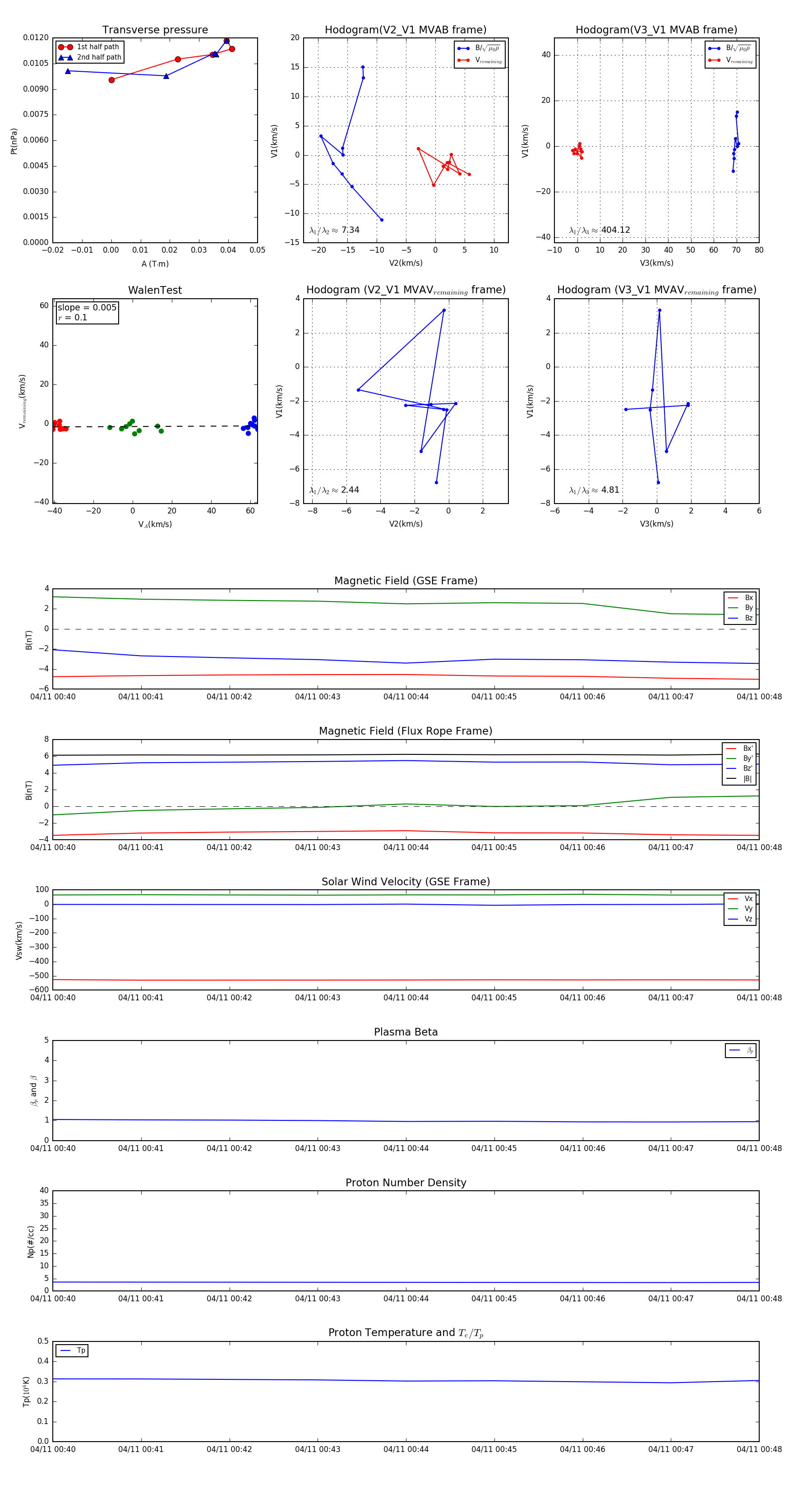Image resolution: width=812 pixels, height=1489 pixels.
Task: Click the 'slope = 0.005' annotation
Action: [x=87, y=308]
